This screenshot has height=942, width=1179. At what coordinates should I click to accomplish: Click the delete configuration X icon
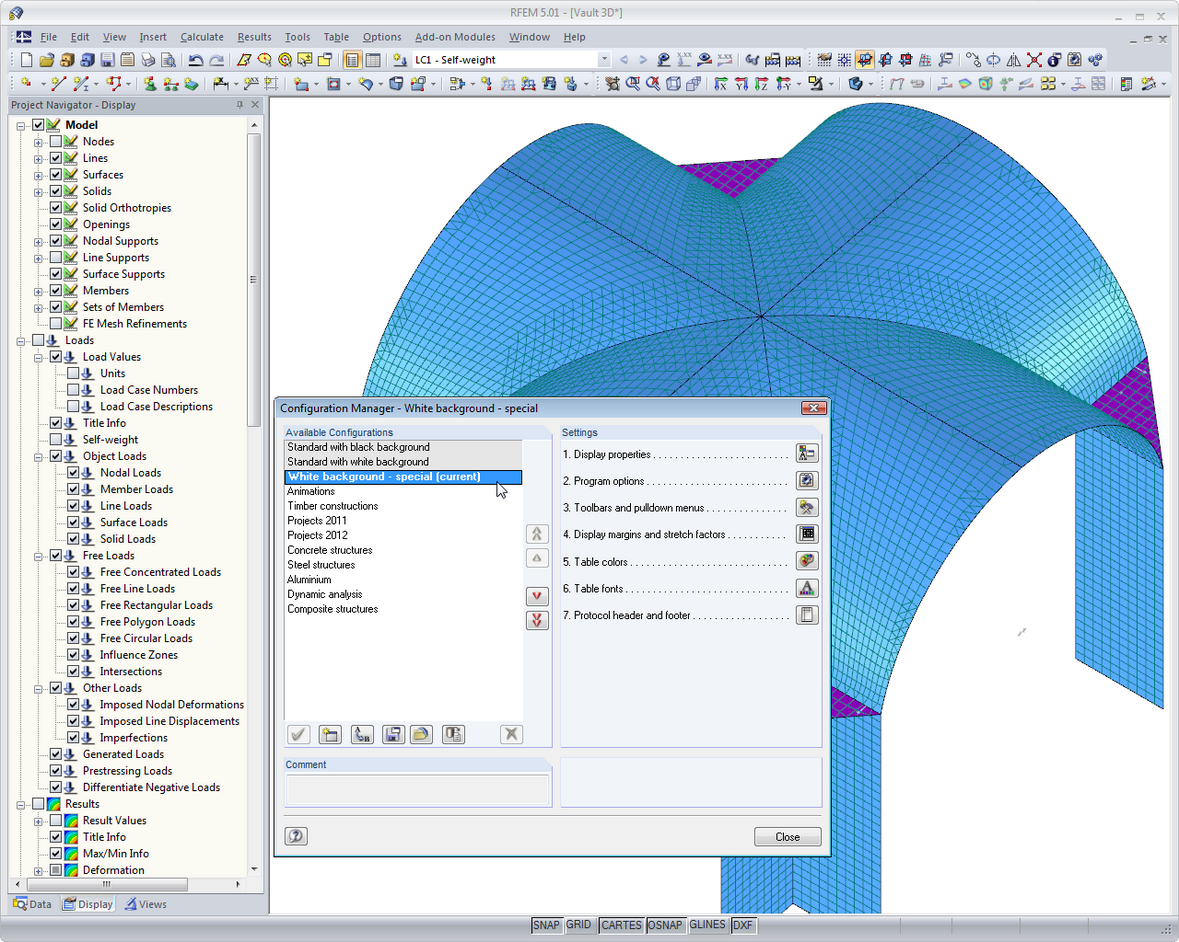[511, 735]
